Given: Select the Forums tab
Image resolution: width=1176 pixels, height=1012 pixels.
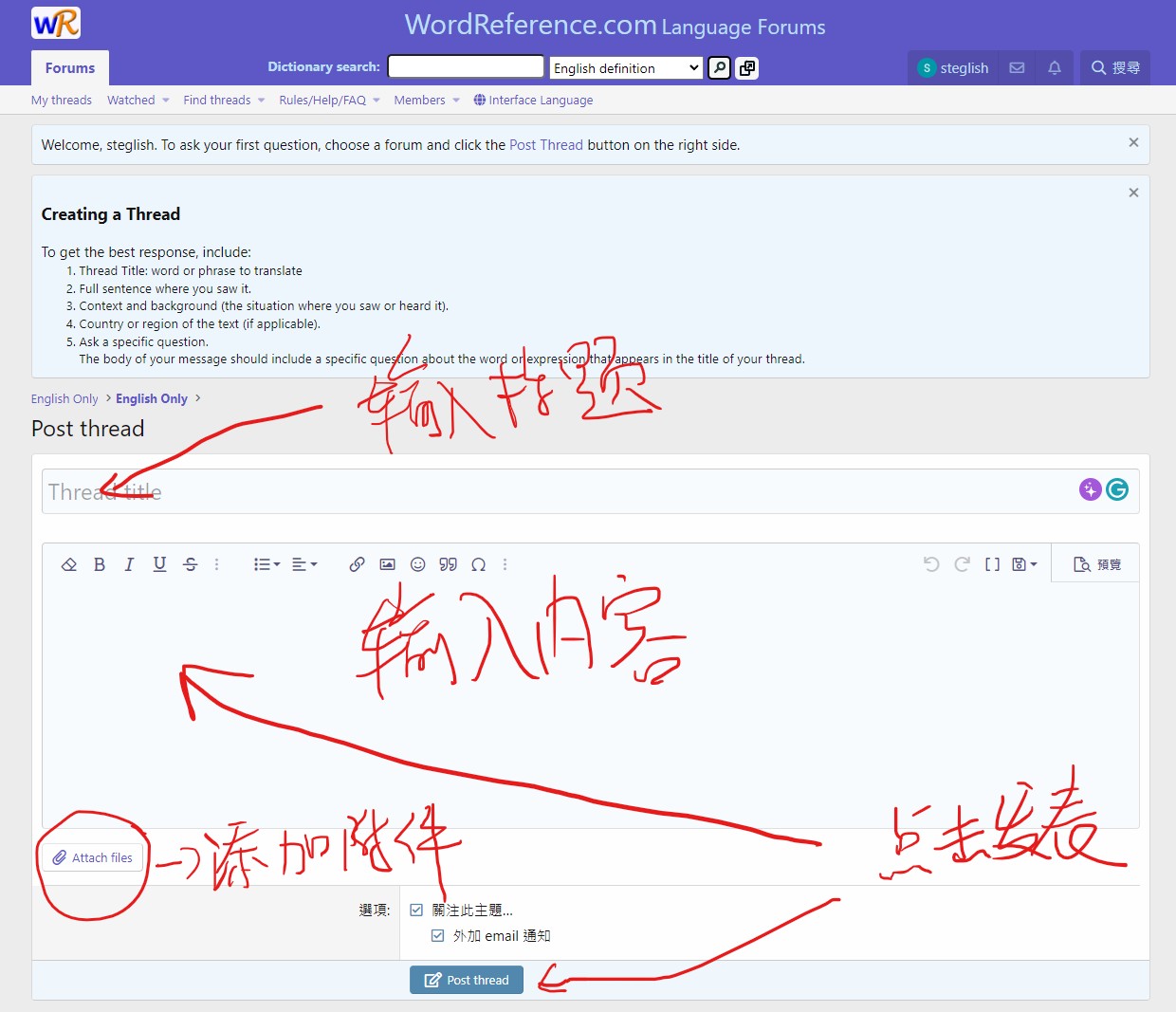Looking at the screenshot, I should [x=70, y=68].
